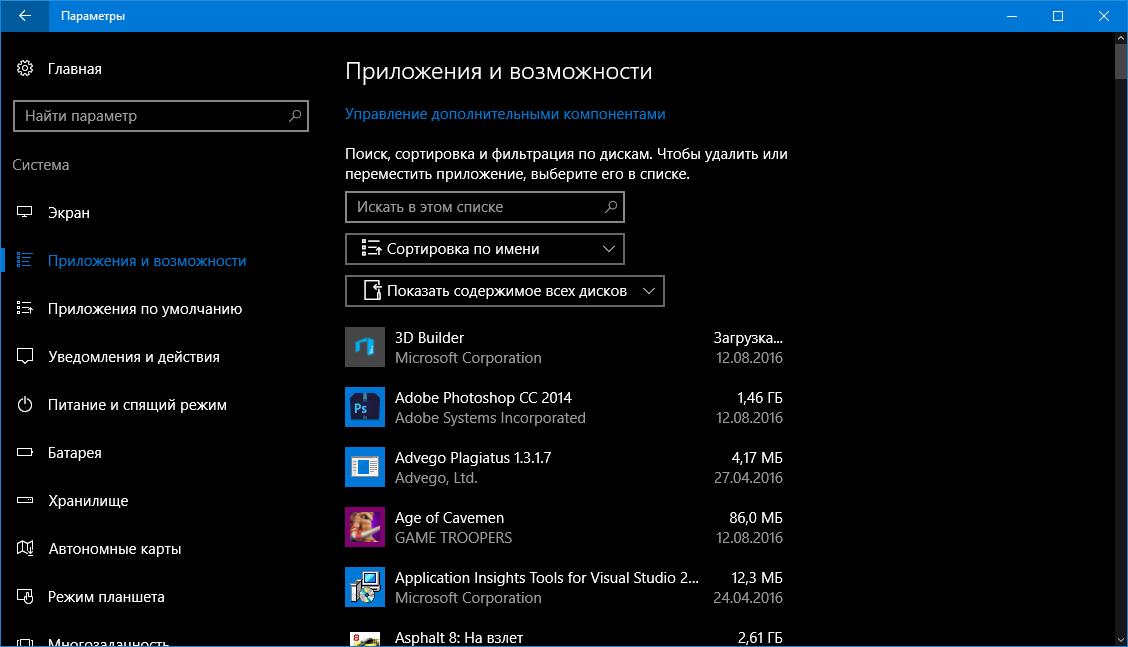Click the scrollbar down arrow
Image resolution: width=1128 pixels, height=647 pixels.
(x=1121, y=640)
